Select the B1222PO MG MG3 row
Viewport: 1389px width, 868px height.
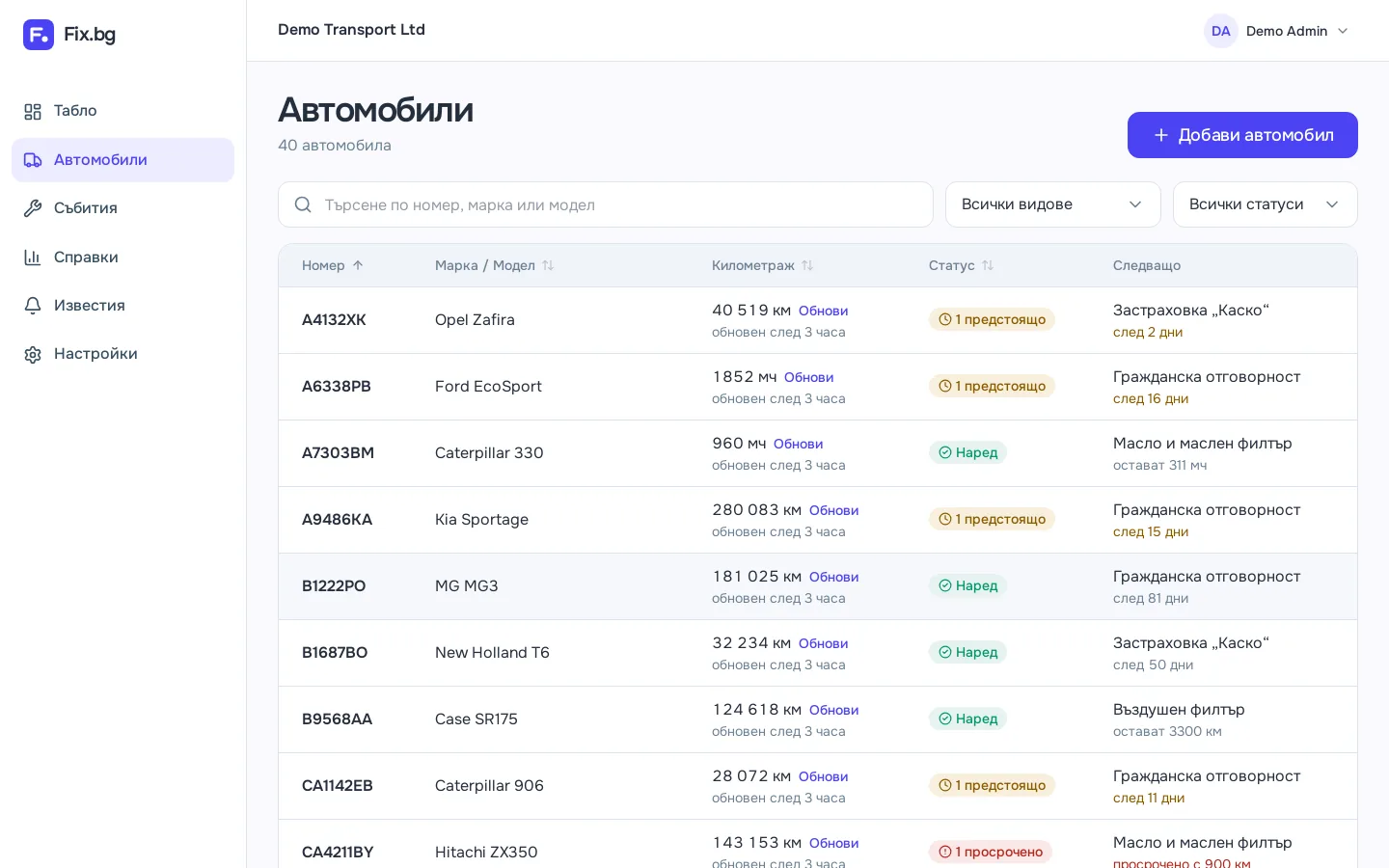pyautogui.click(x=818, y=586)
